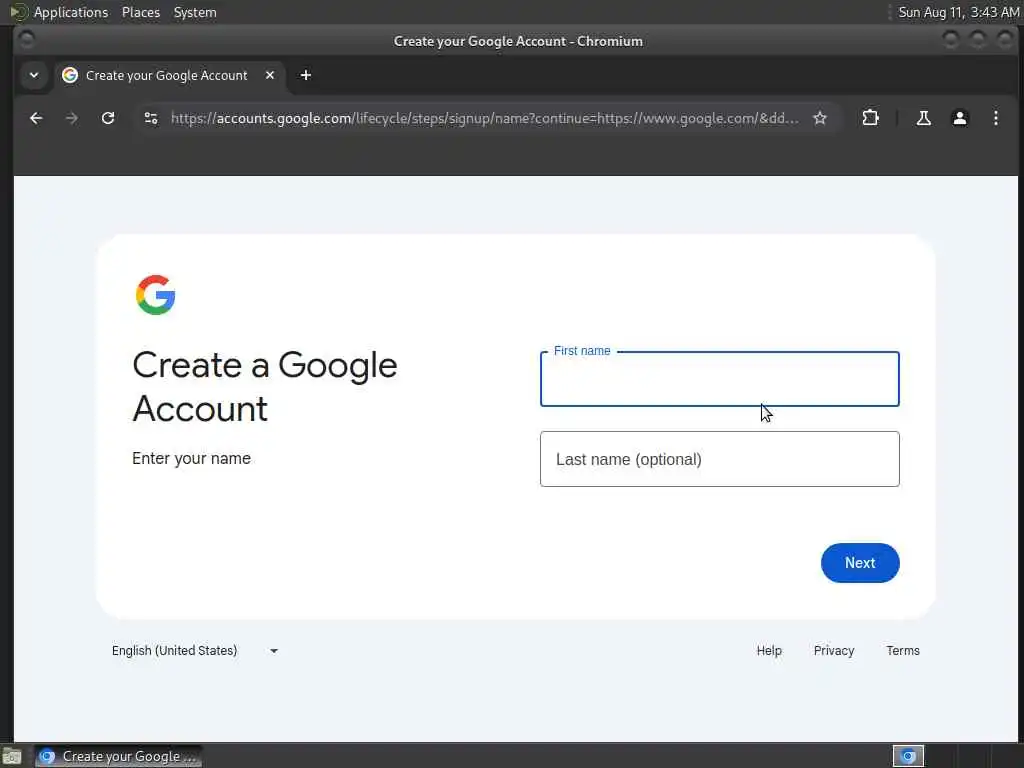Click the clock showing Sun Aug 11
1024x768 pixels.
958,12
